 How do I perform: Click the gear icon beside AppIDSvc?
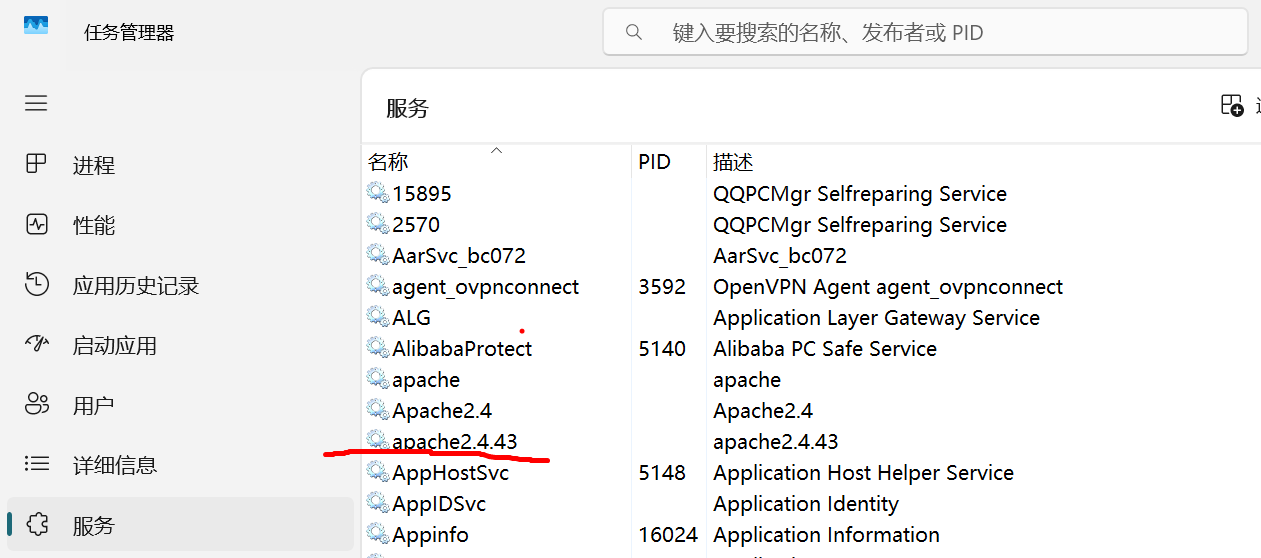coord(377,504)
